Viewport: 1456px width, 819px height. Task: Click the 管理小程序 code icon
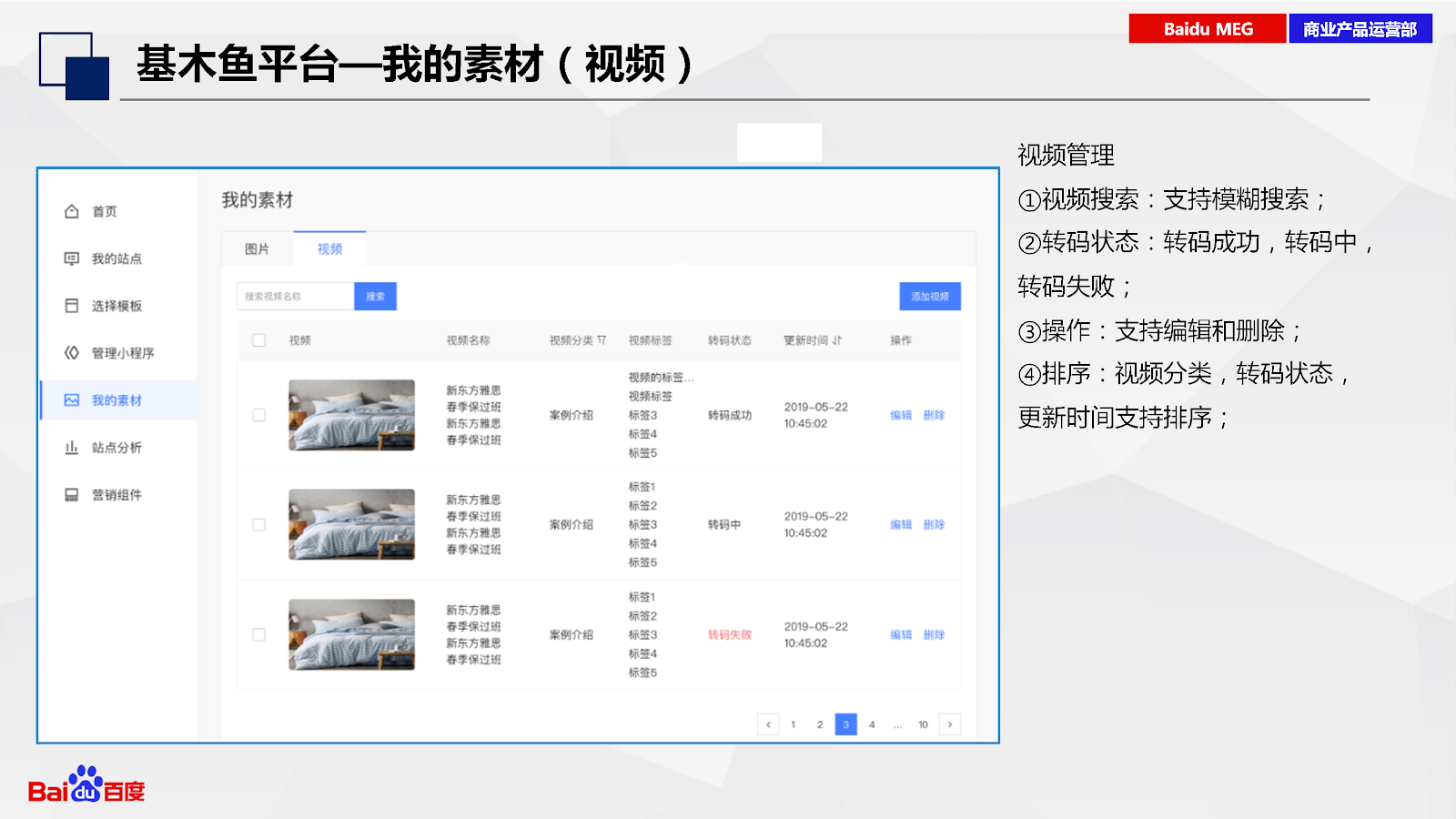pos(72,353)
